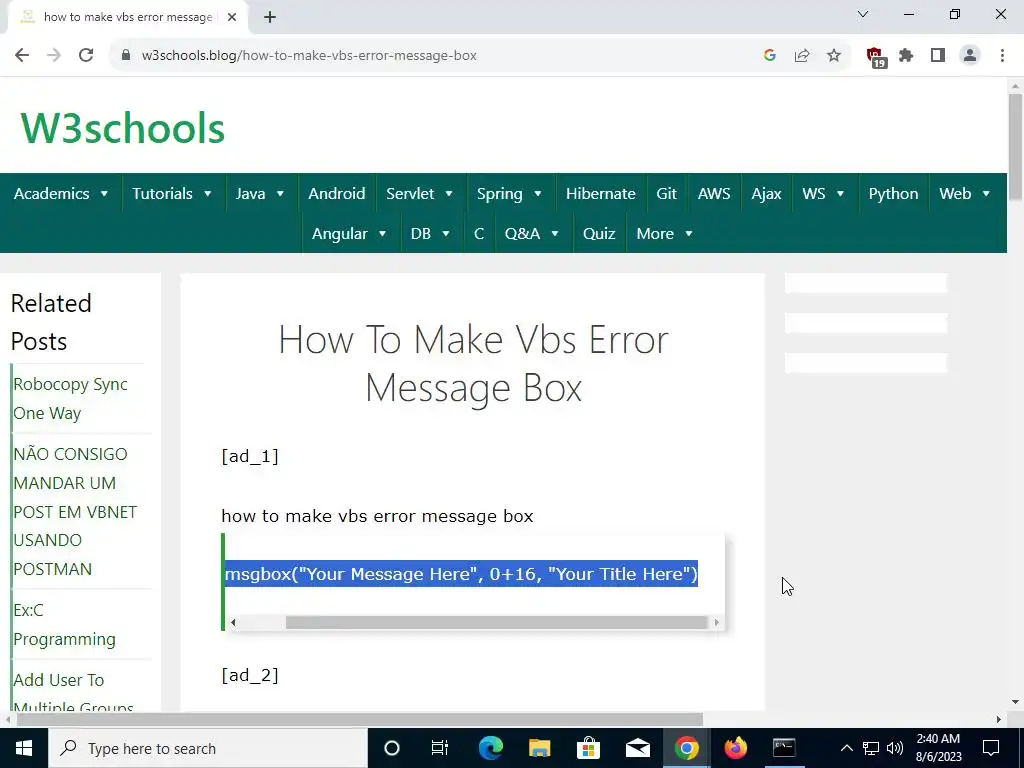Open Robocopy Sync One Way post
This screenshot has height=768, width=1024.
point(70,398)
